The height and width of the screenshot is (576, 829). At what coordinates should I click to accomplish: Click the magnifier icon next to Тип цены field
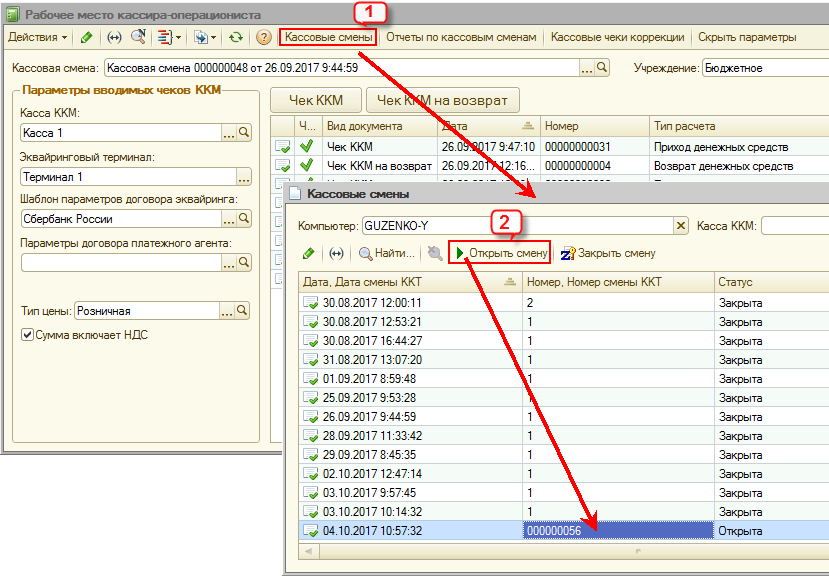point(244,311)
